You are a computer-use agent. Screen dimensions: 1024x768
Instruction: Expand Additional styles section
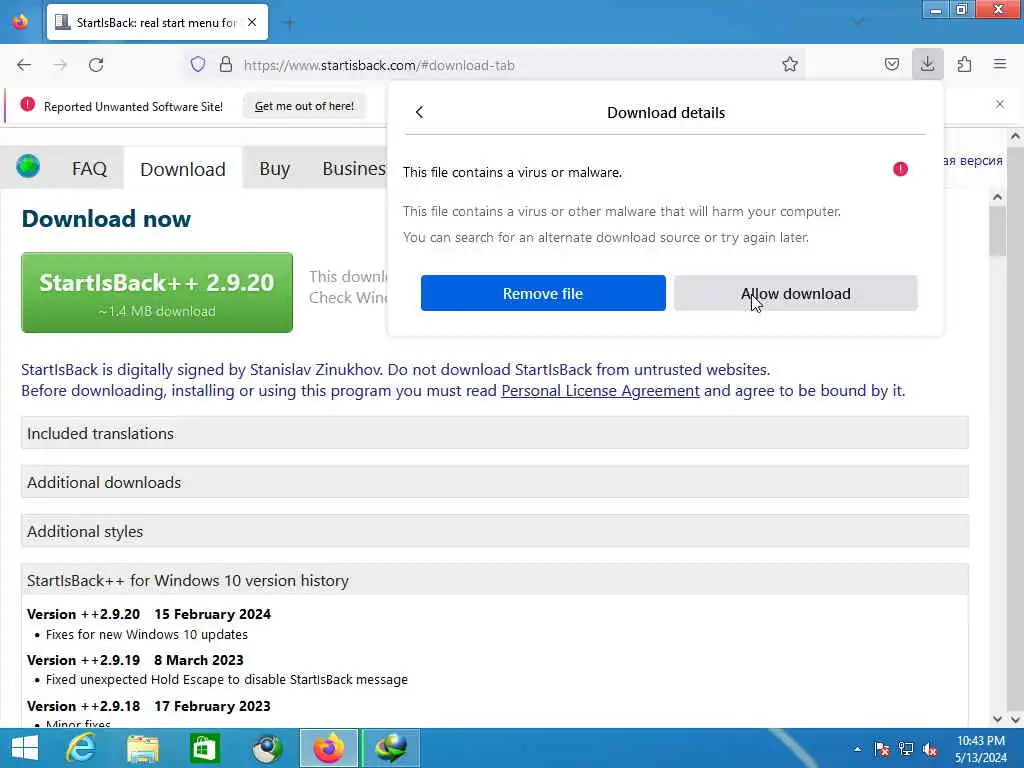(494, 532)
